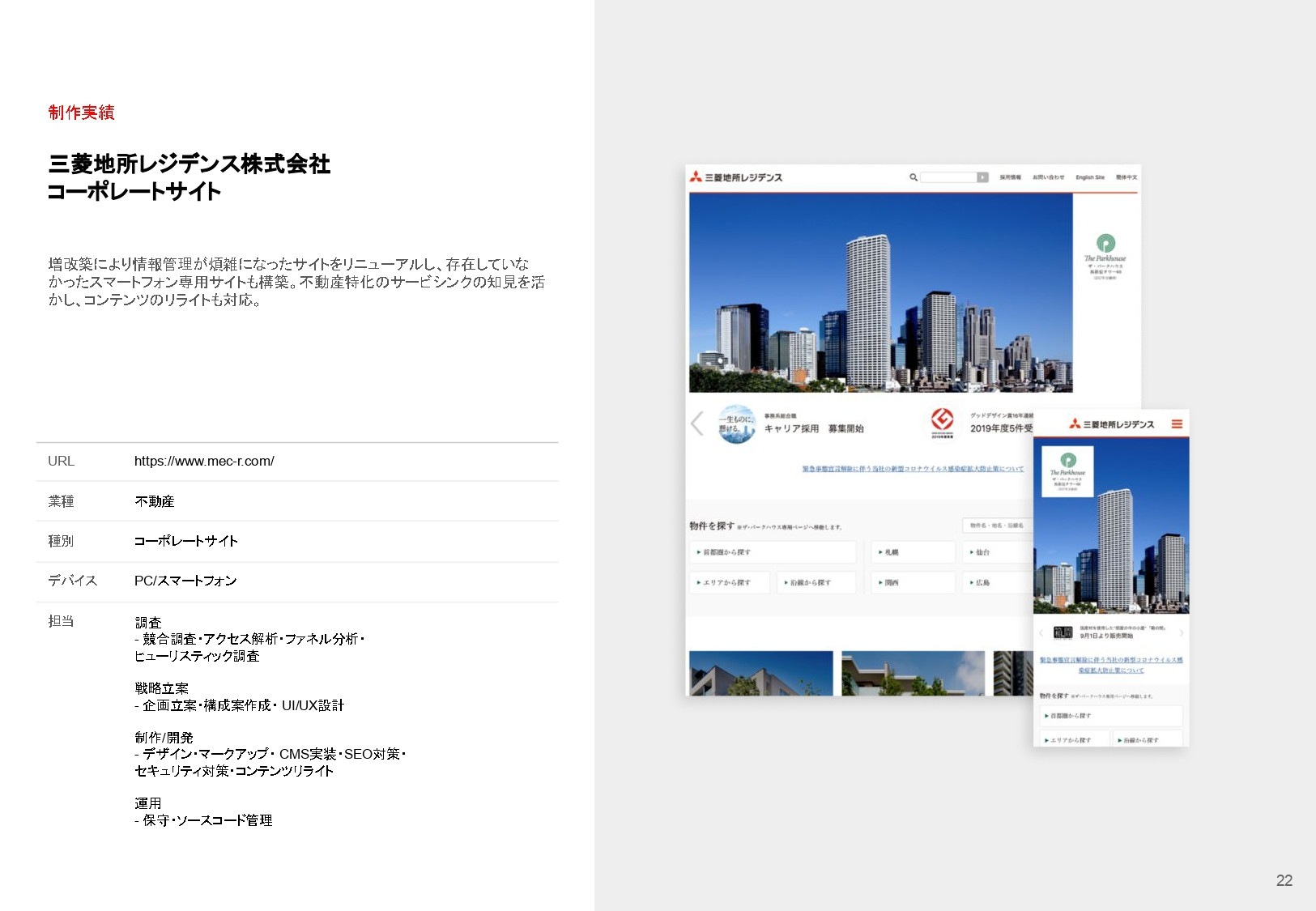Switch to English Site

point(1091,177)
